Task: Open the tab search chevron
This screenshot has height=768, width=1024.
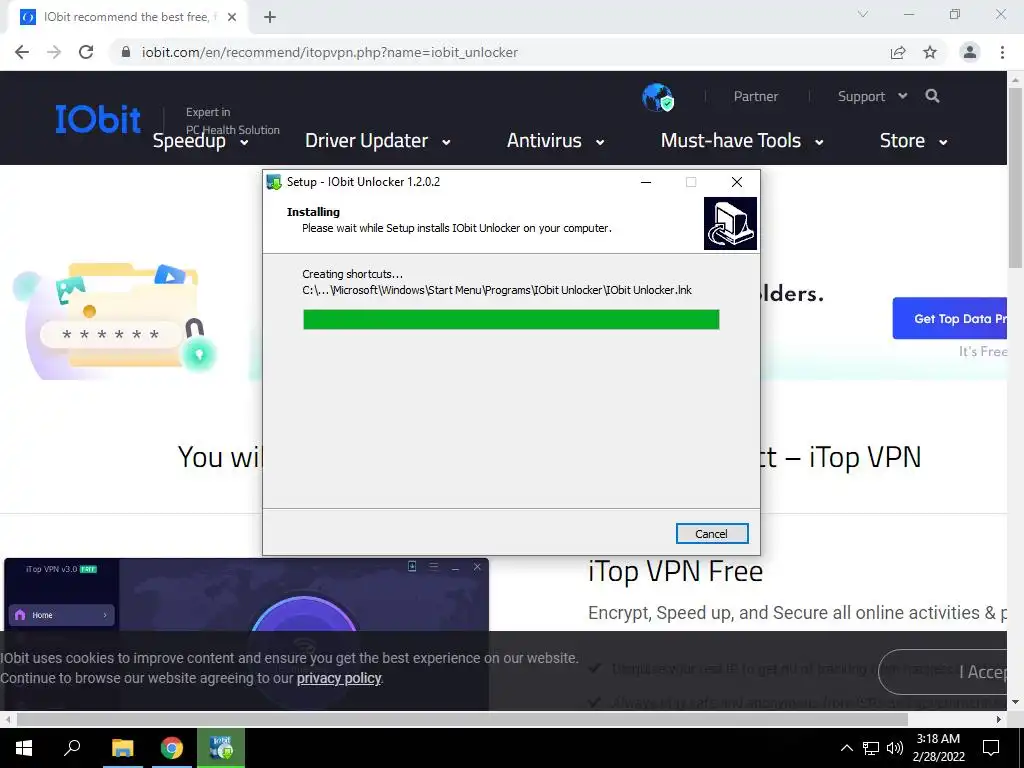Action: pyautogui.click(x=863, y=14)
